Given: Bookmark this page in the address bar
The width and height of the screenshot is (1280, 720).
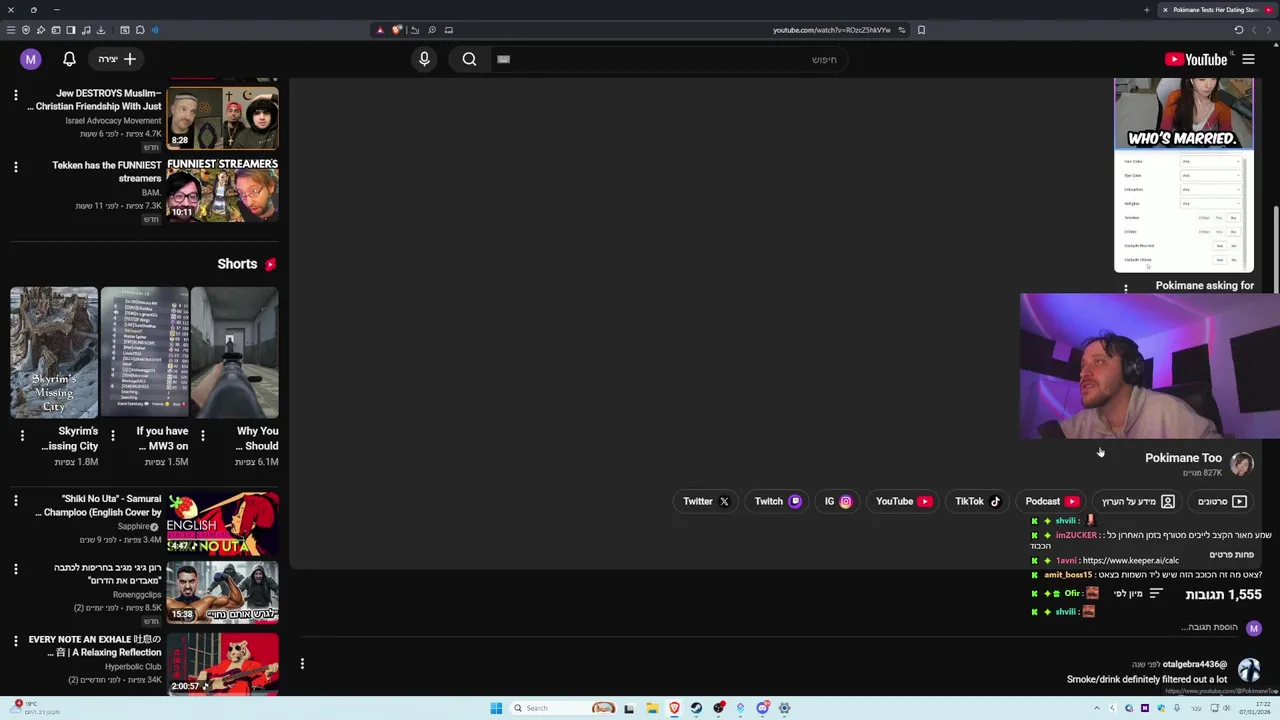Looking at the screenshot, I should tap(921, 30).
